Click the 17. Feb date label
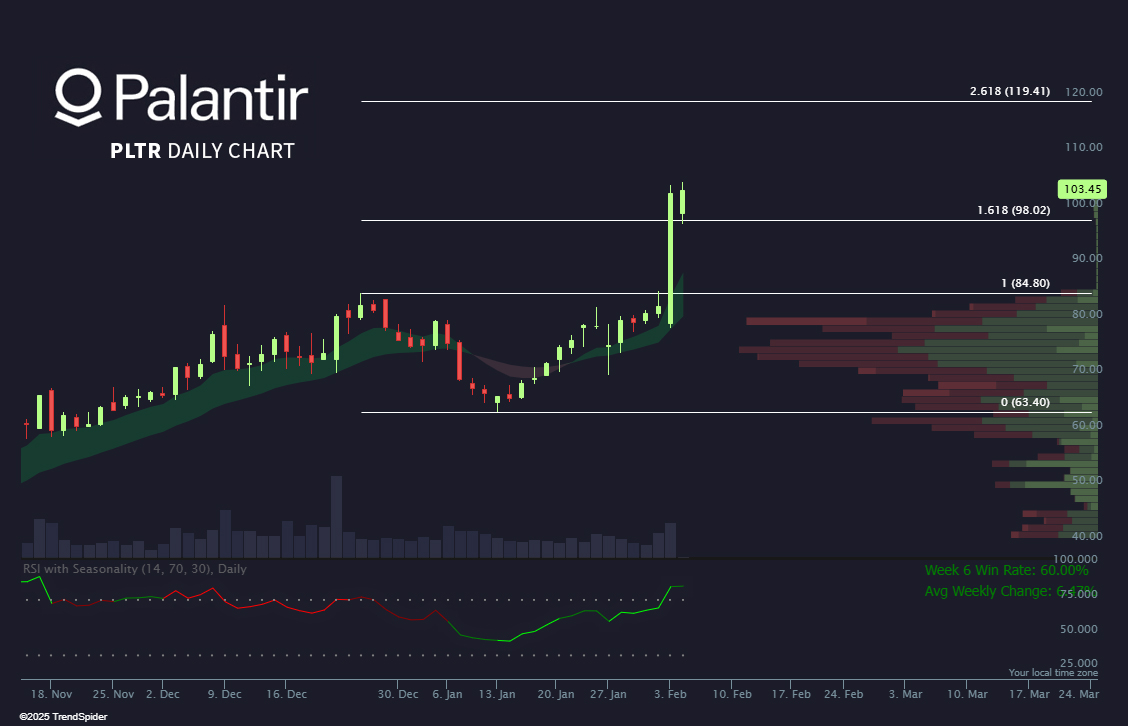The image size is (1128, 726). tap(791, 694)
